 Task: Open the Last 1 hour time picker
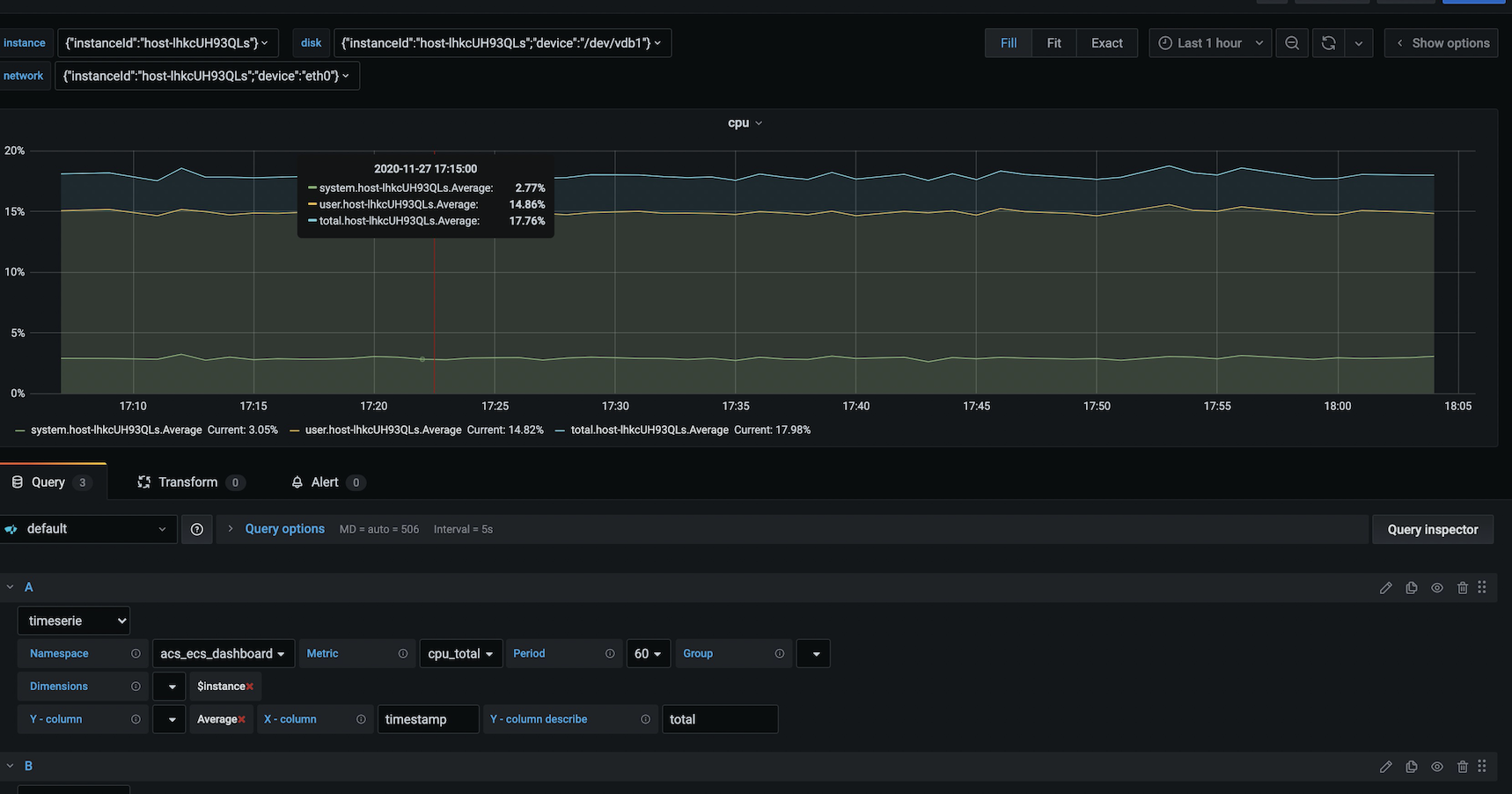(1209, 43)
